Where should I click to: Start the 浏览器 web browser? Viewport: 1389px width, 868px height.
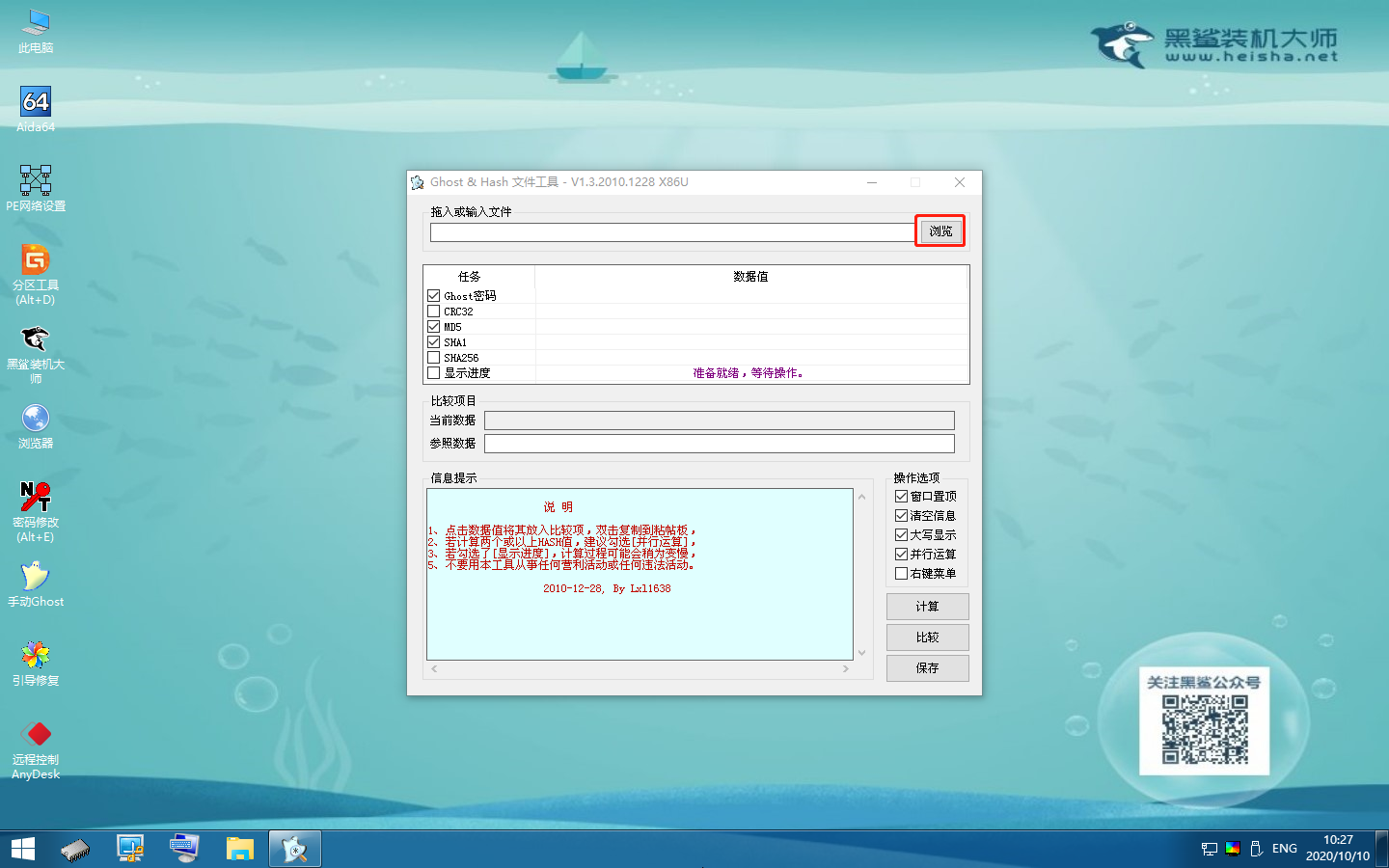[35, 418]
